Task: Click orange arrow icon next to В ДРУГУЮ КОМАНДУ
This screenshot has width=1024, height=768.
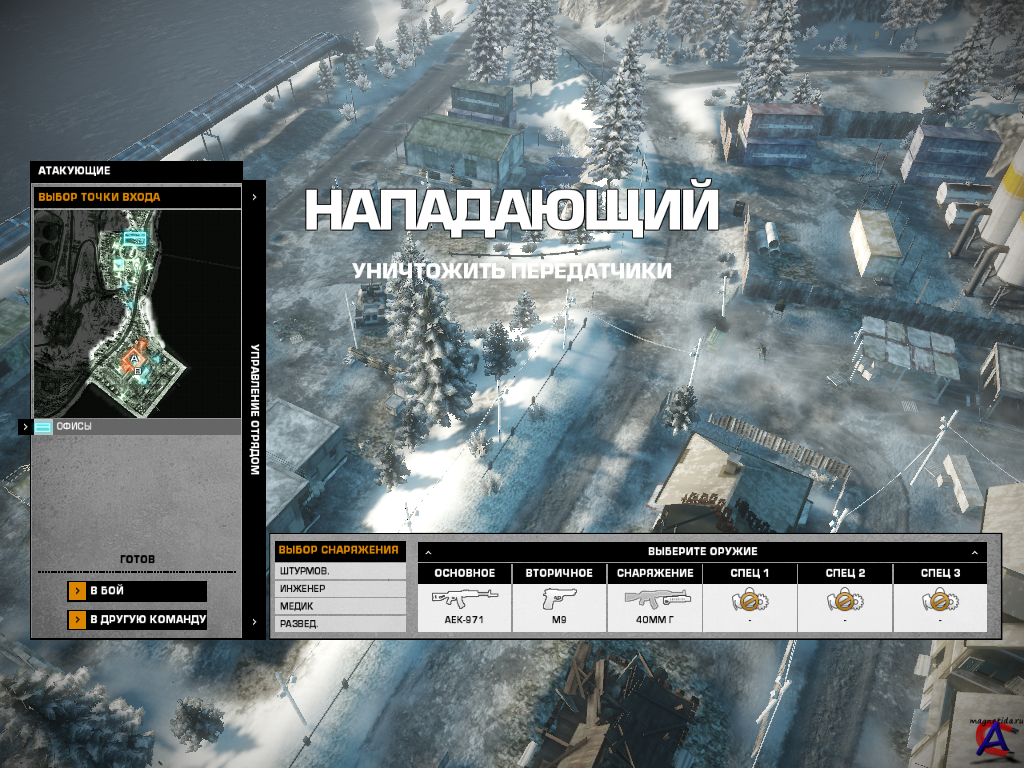Action: click(x=77, y=619)
